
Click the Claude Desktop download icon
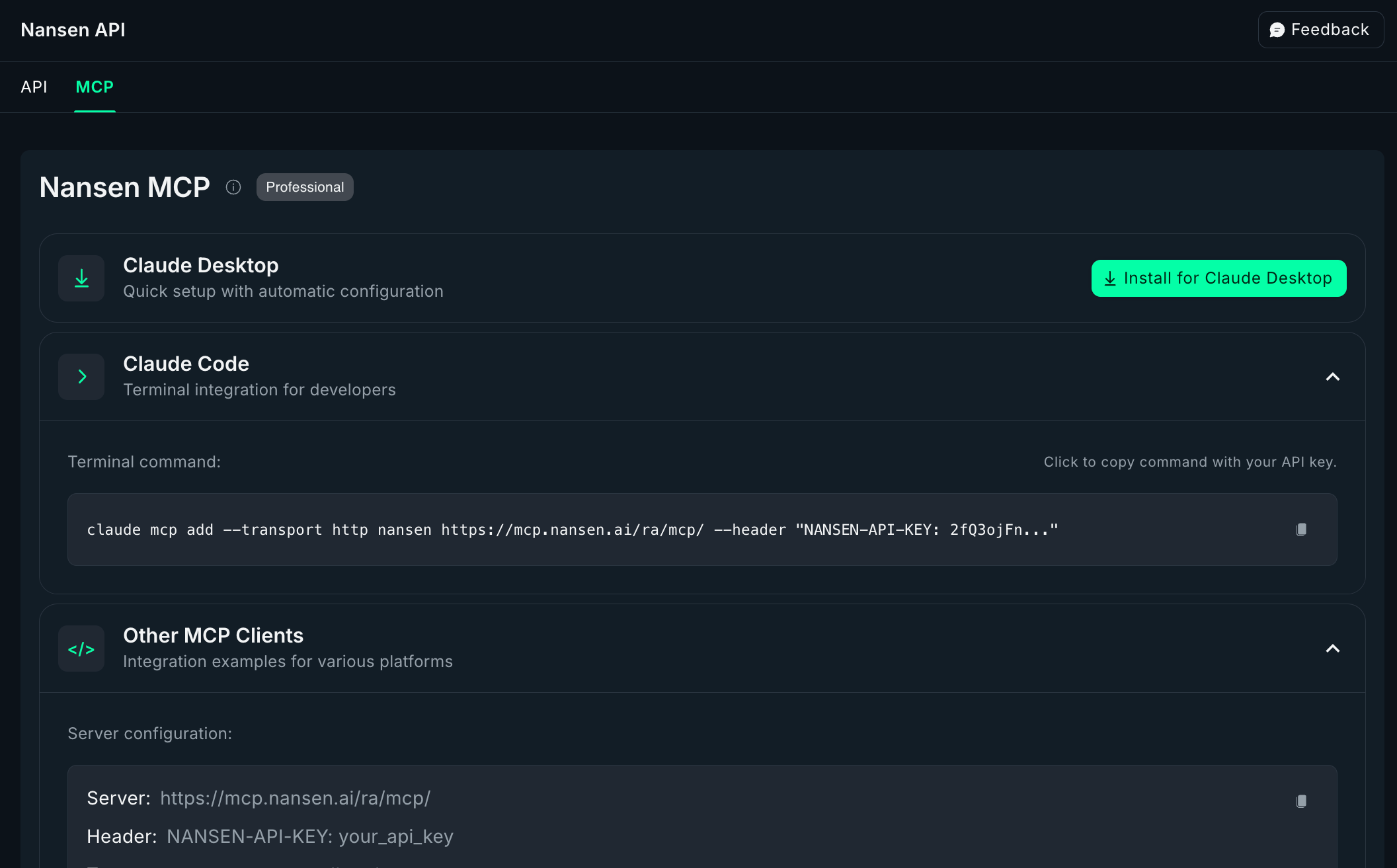pyautogui.click(x=81, y=278)
